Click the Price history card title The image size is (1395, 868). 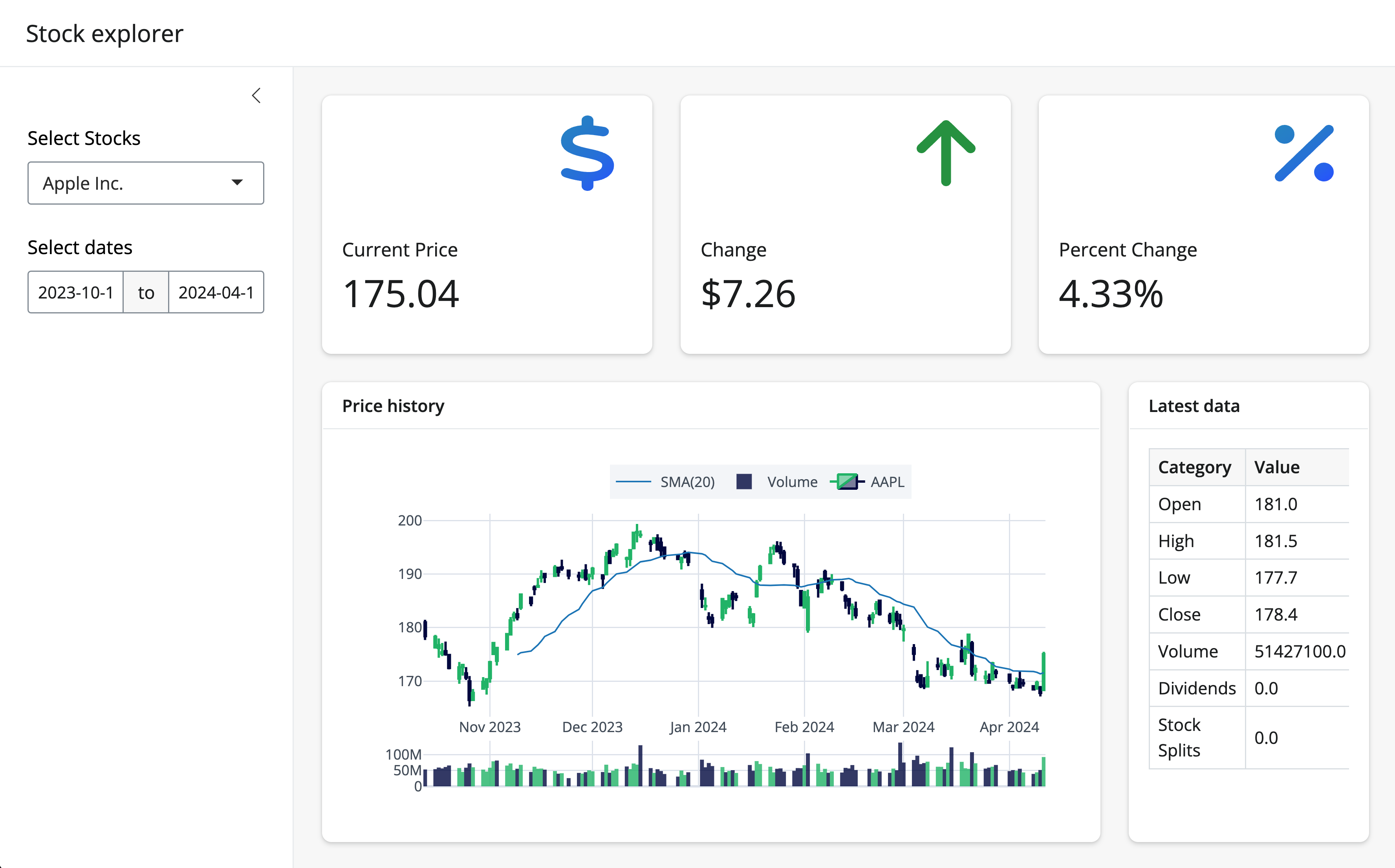[x=393, y=406]
